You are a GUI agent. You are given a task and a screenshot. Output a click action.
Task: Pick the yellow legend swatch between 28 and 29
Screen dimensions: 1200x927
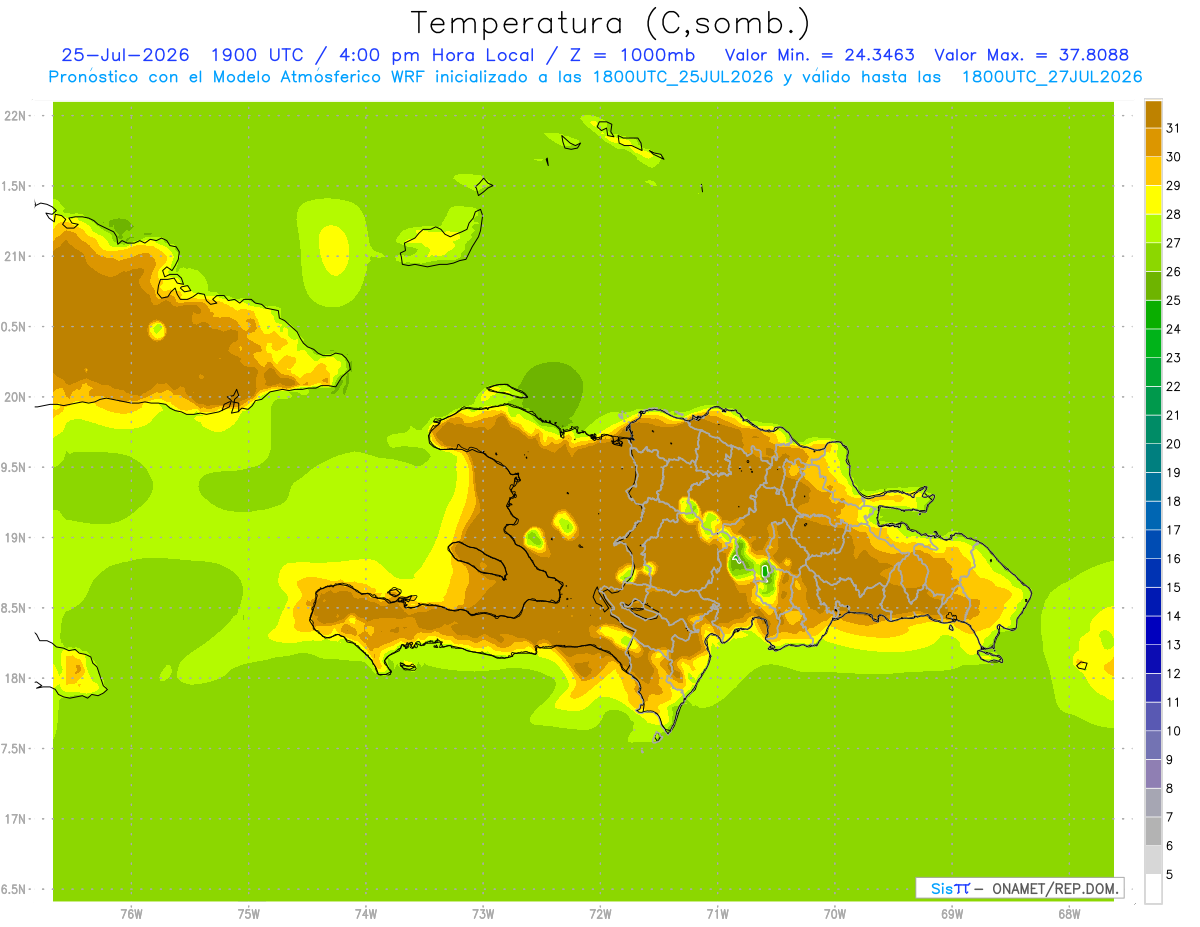click(1153, 200)
